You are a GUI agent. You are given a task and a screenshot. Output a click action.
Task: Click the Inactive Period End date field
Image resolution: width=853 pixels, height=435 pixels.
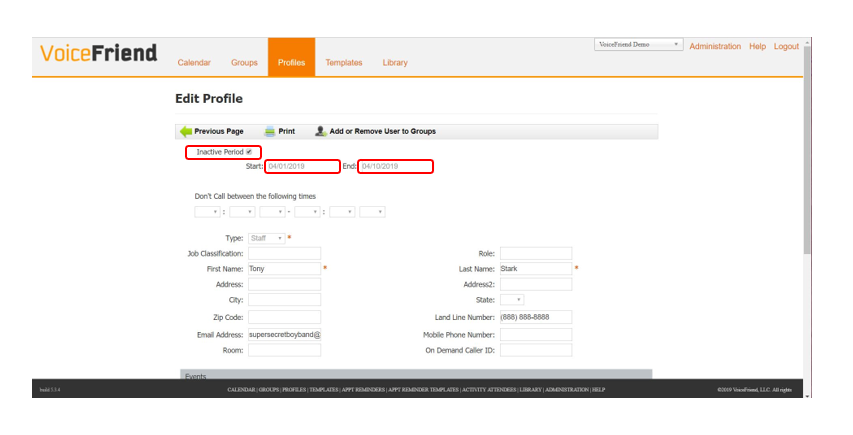[x=395, y=166]
